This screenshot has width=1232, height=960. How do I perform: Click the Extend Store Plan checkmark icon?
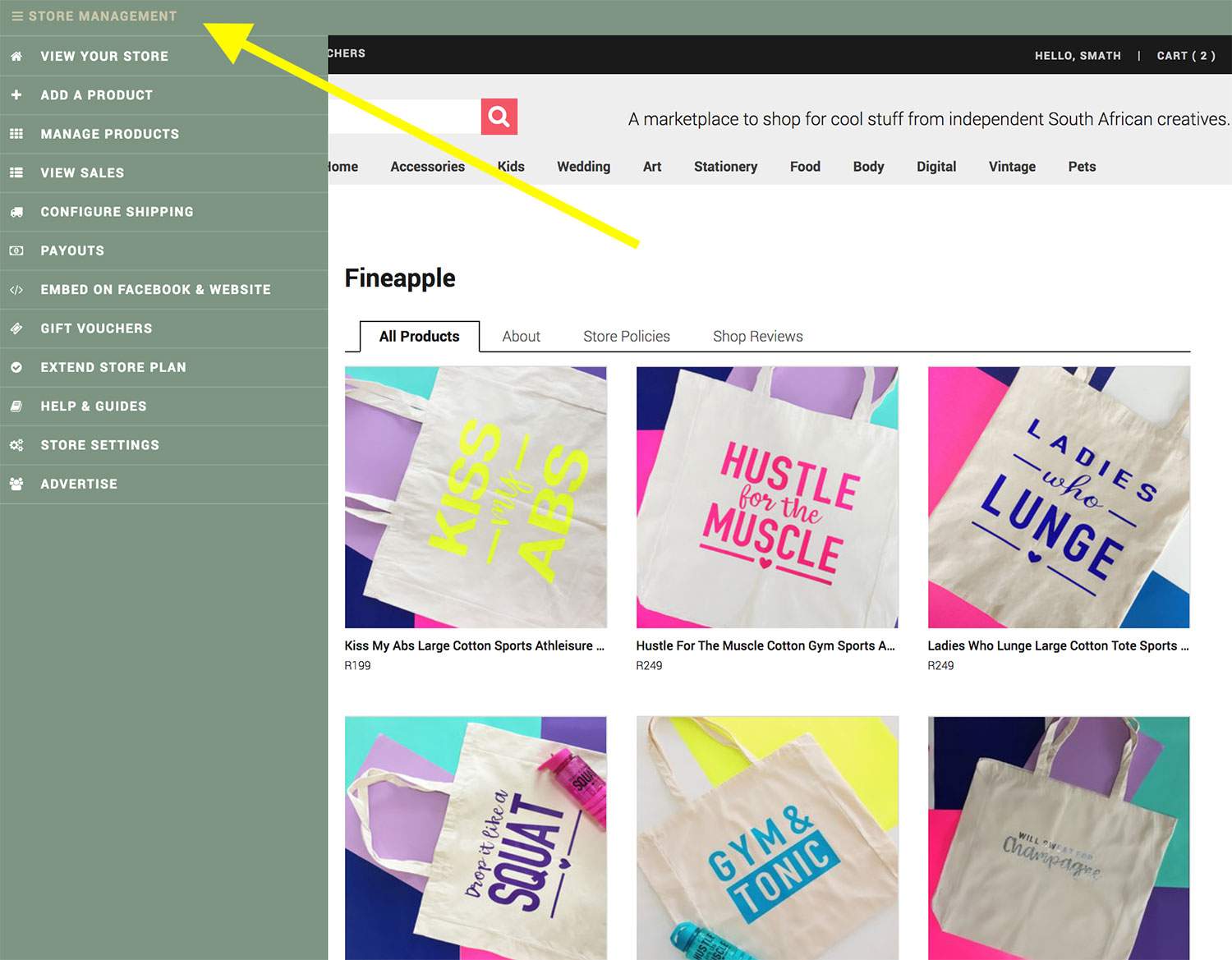coord(16,367)
